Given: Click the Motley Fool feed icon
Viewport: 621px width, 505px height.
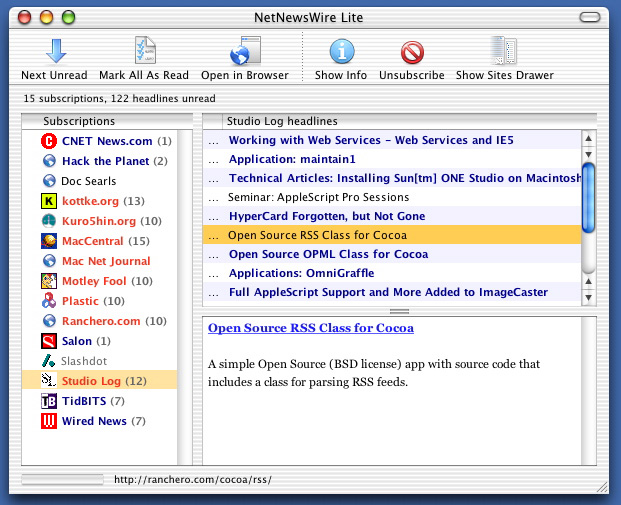Looking at the screenshot, I should pos(49,281).
